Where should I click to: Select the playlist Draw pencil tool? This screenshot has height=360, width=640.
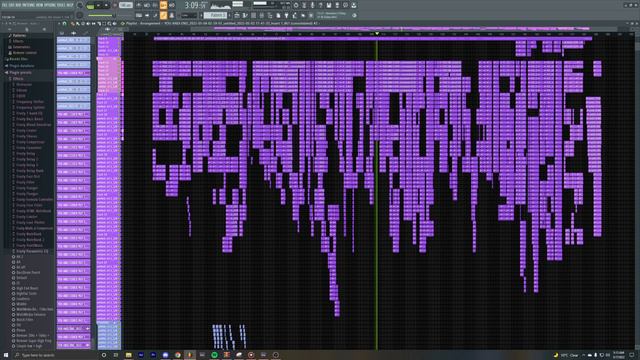click(72, 23)
